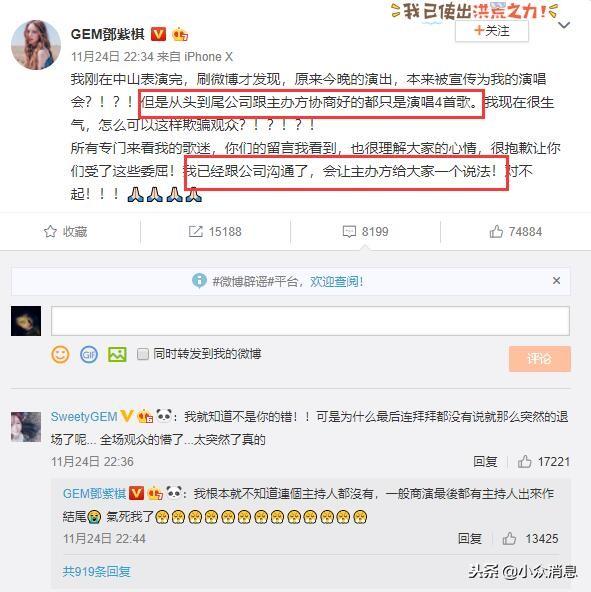Click the favorite star icon 收藏

[50, 231]
